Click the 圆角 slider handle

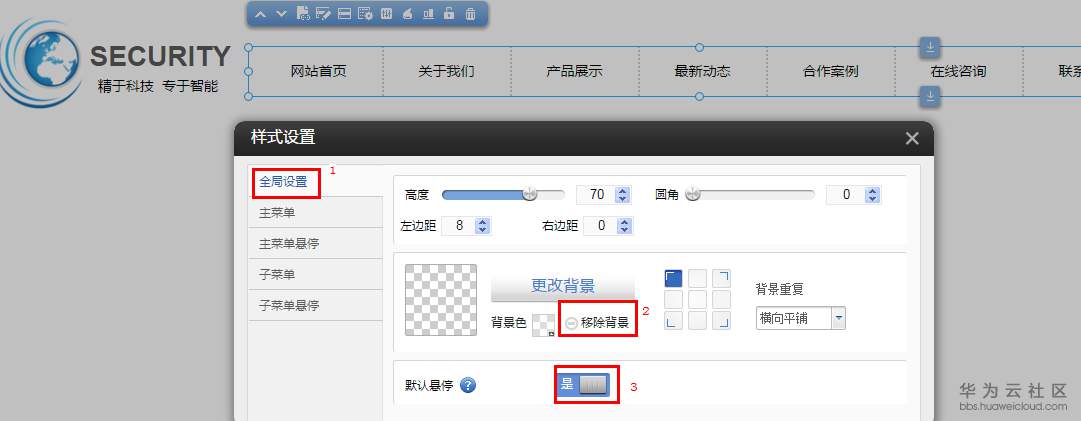click(x=693, y=194)
